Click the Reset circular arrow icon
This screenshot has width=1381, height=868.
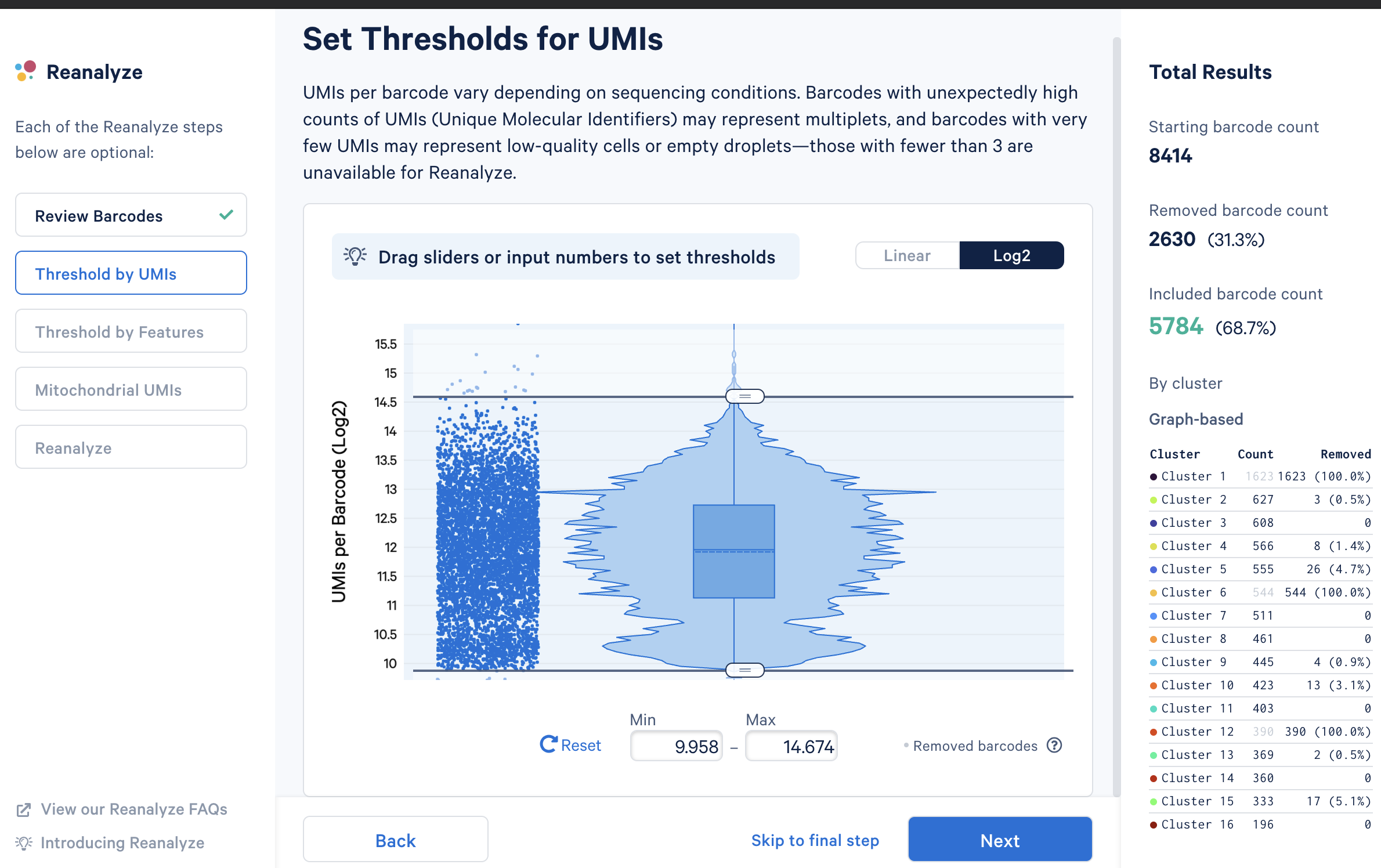coord(548,744)
